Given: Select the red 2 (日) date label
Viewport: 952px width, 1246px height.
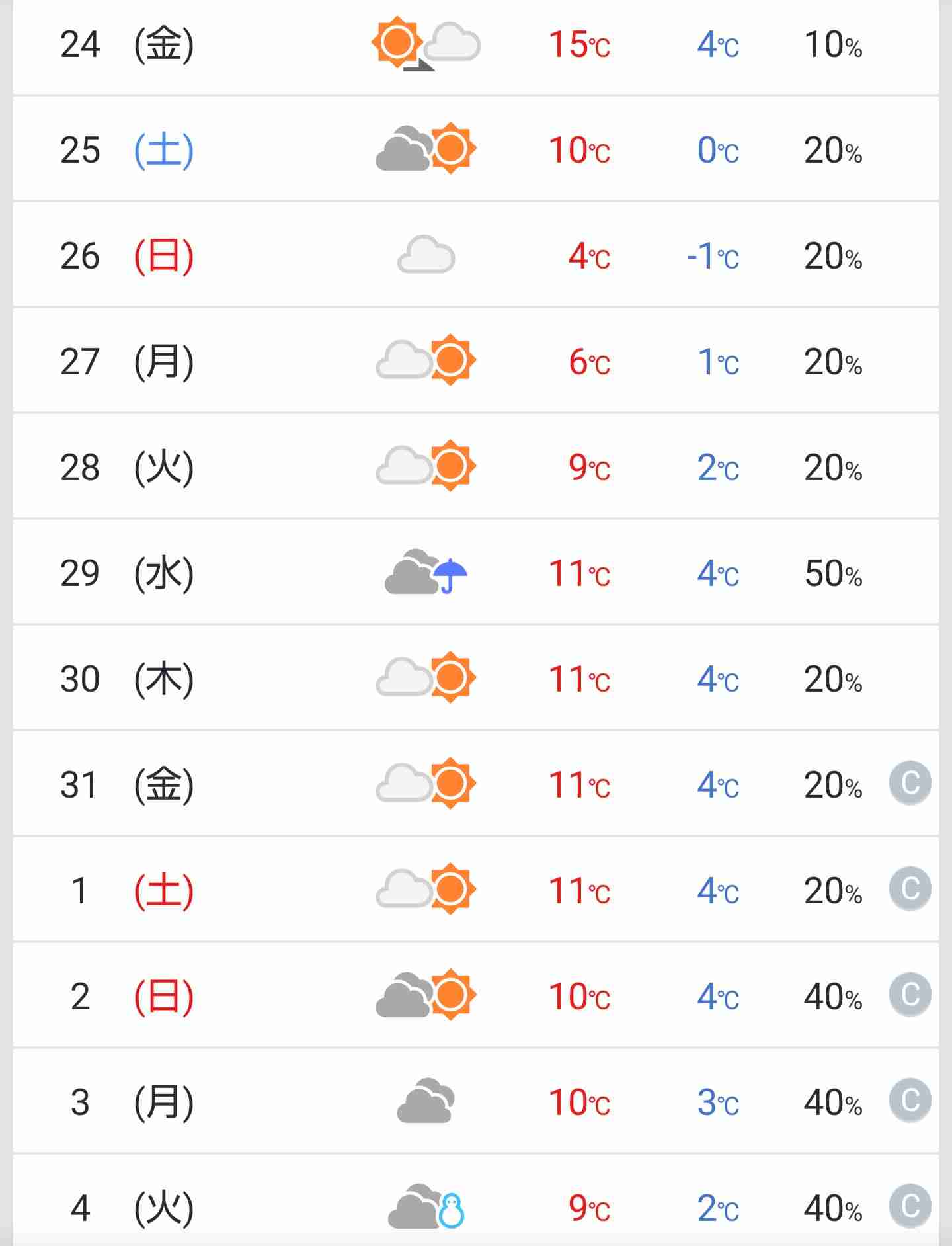Looking at the screenshot, I should point(132,996).
